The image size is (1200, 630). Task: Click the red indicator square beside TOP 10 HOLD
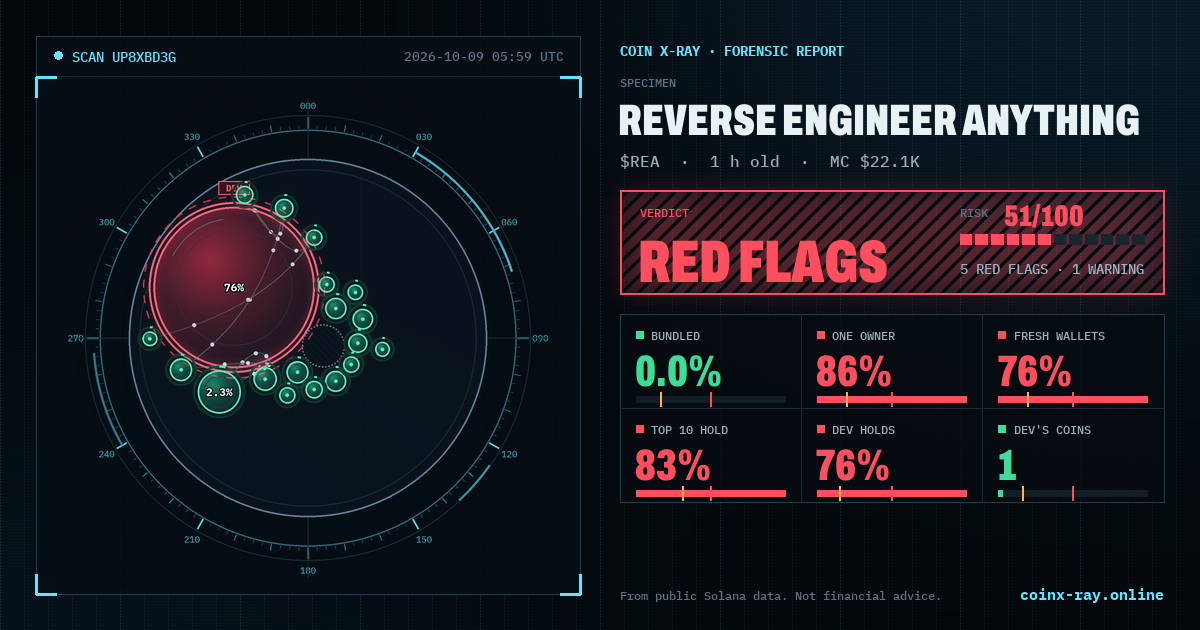click(x=640, y=429)
